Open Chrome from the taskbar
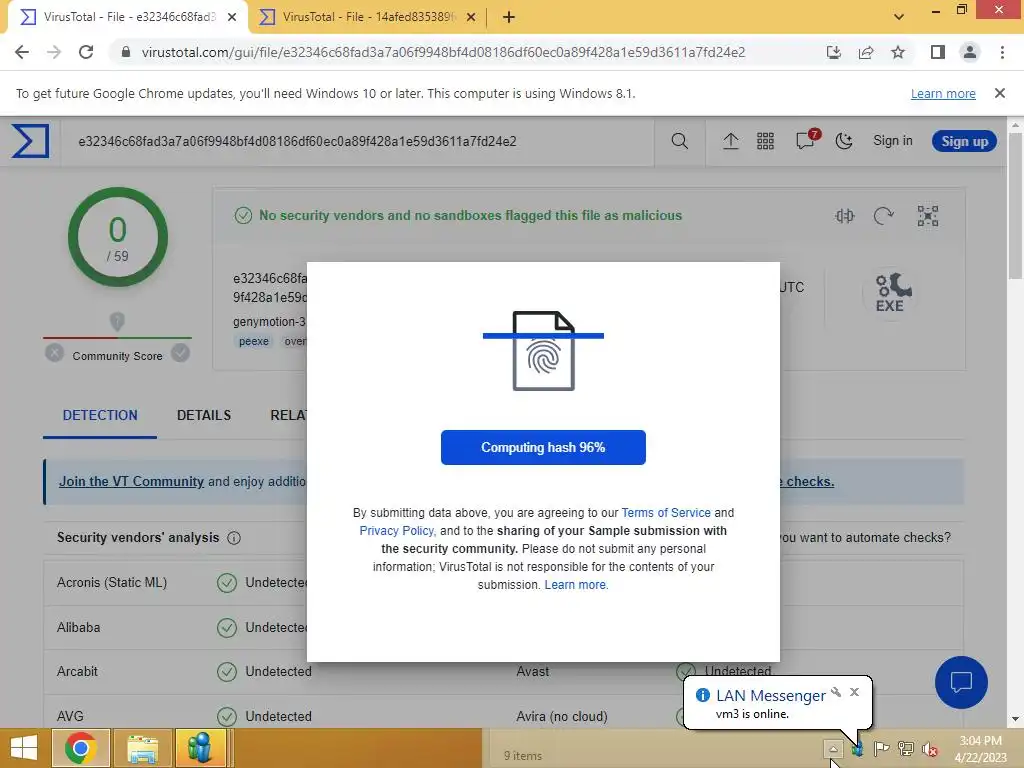The height and width of the screenshot is (768, 1024). pyautogui.click(x=82, y=748)
